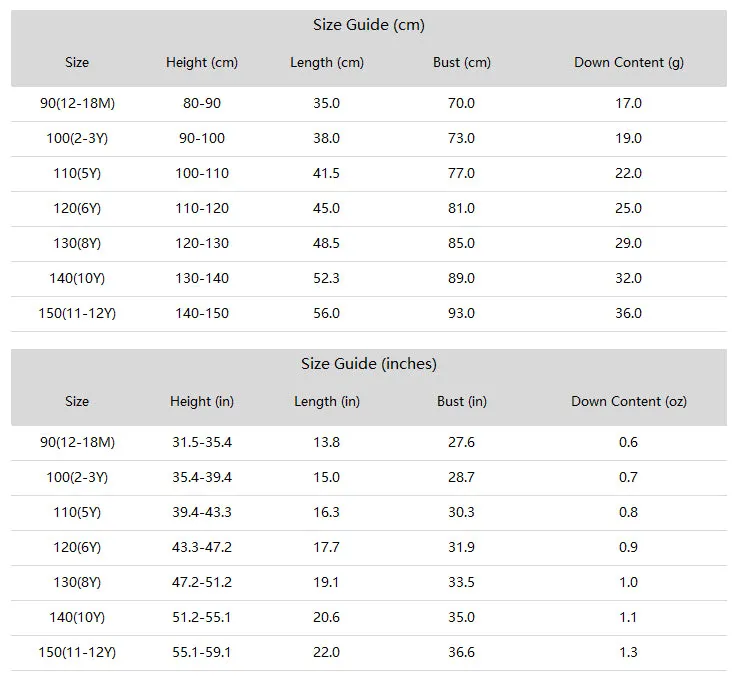Click the Size Guide (cm) table title
Image resolution: width=753 pixels, height=686 pixels.
pyautogui.click(x=369, y=24)
